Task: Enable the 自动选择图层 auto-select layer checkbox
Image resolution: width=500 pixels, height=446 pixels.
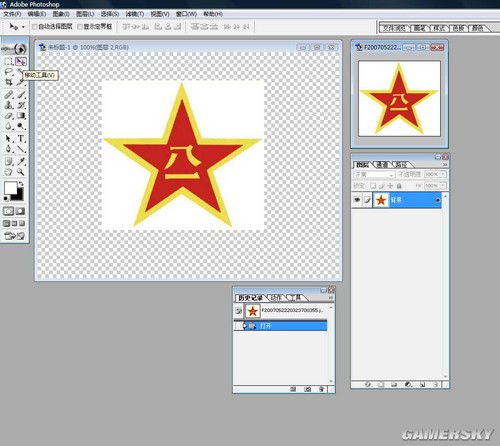Action: point(34,27)
